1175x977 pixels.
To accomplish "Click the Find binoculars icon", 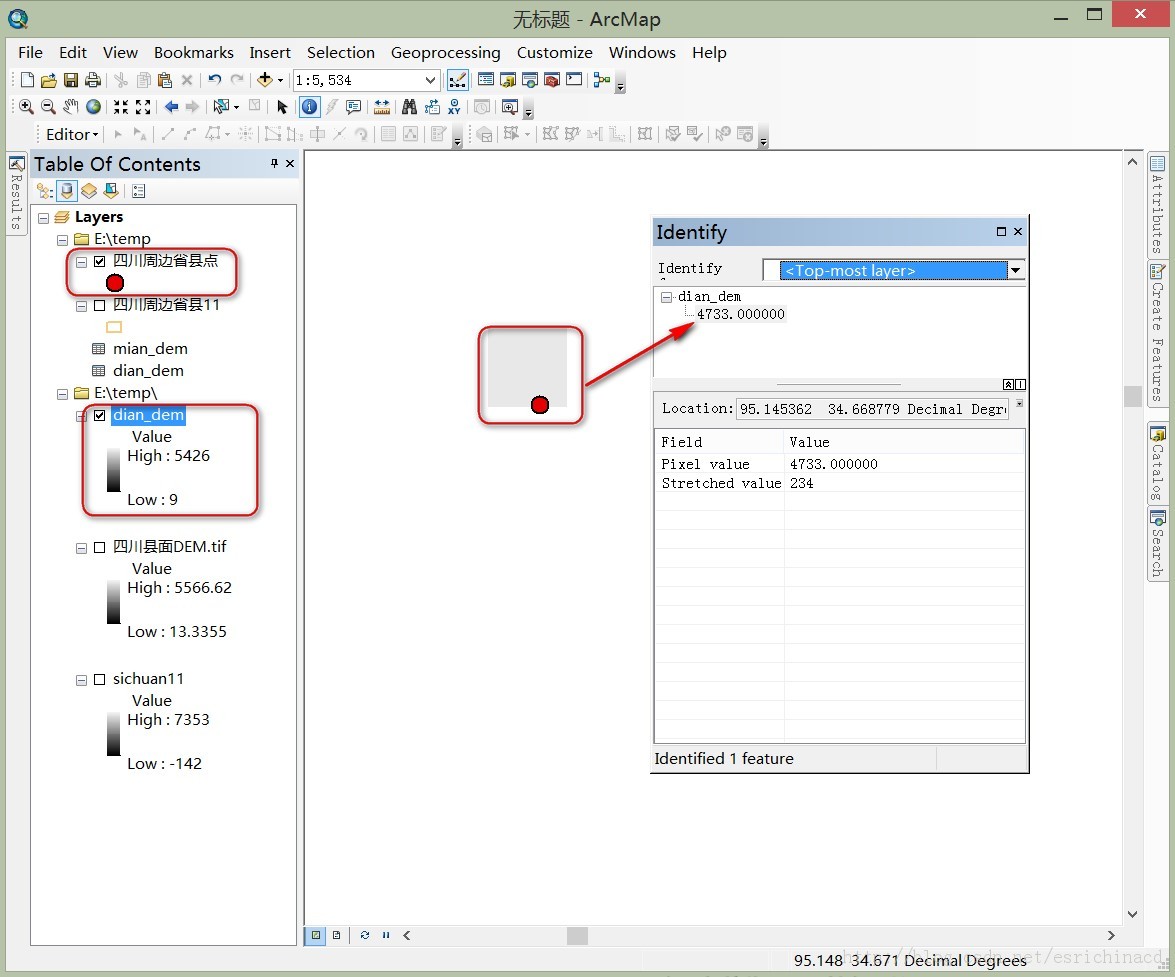I will pos(409,107).
